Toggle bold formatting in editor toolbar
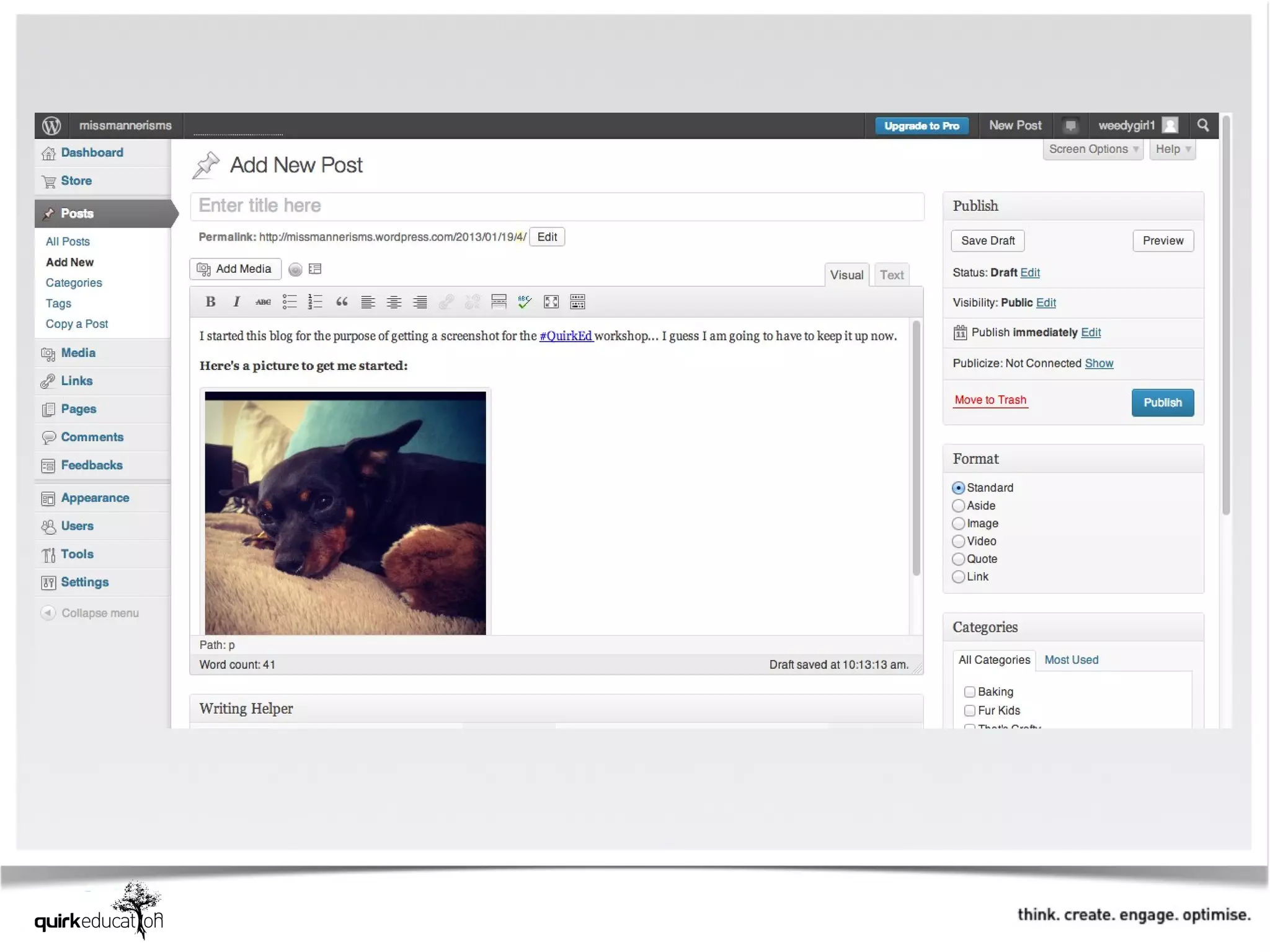Viewport: 1270px width, 952px height. pos(210,302)
